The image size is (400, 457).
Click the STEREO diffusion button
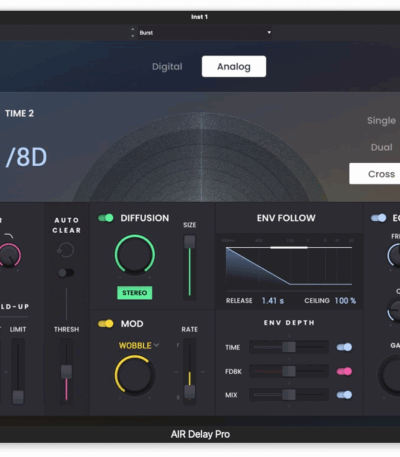tap(134, 293)
